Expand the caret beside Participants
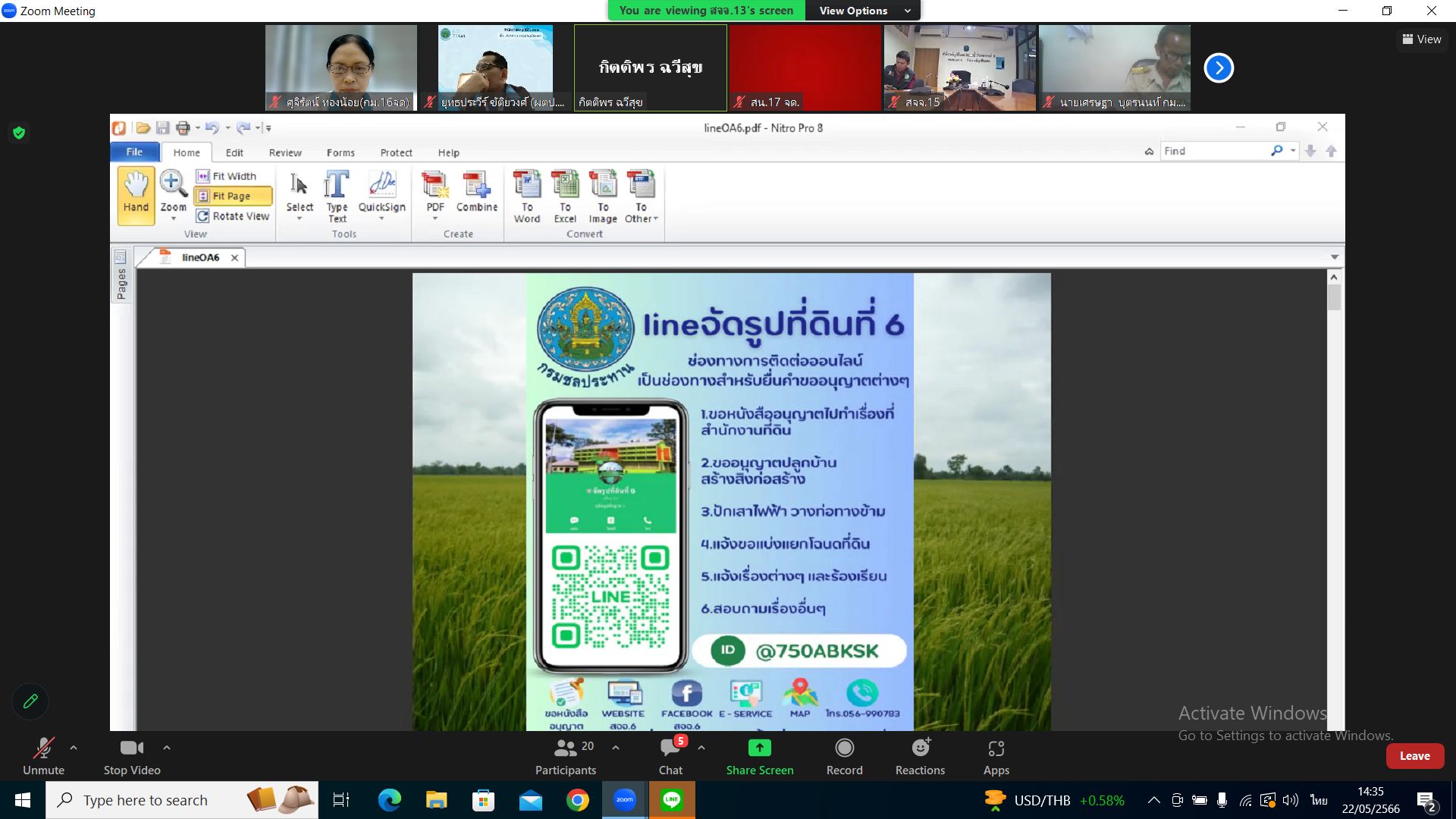Viewport: 1456px width, 819px height. pos(616,748)
